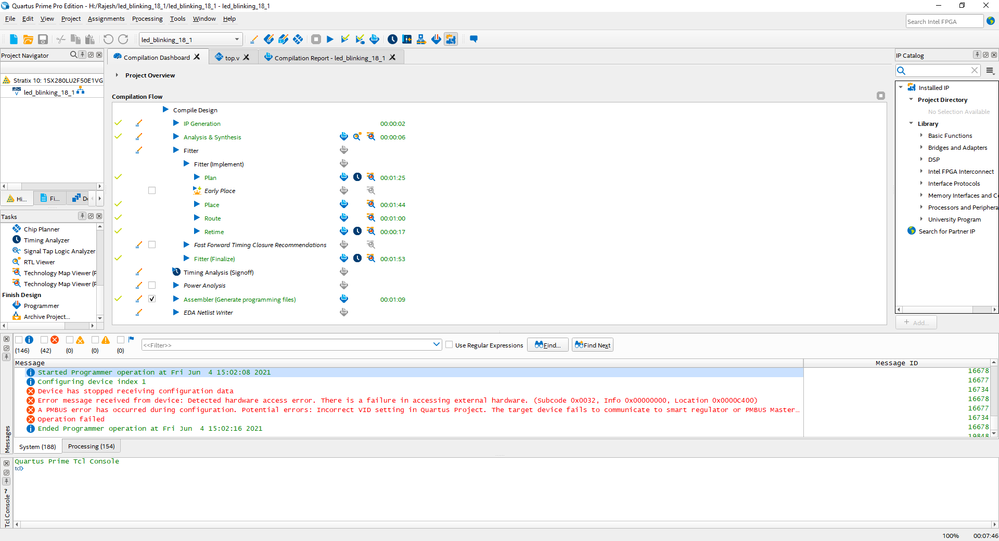Click Search for Partner IP link
The image size is (999, 541).
click(946, 231)
